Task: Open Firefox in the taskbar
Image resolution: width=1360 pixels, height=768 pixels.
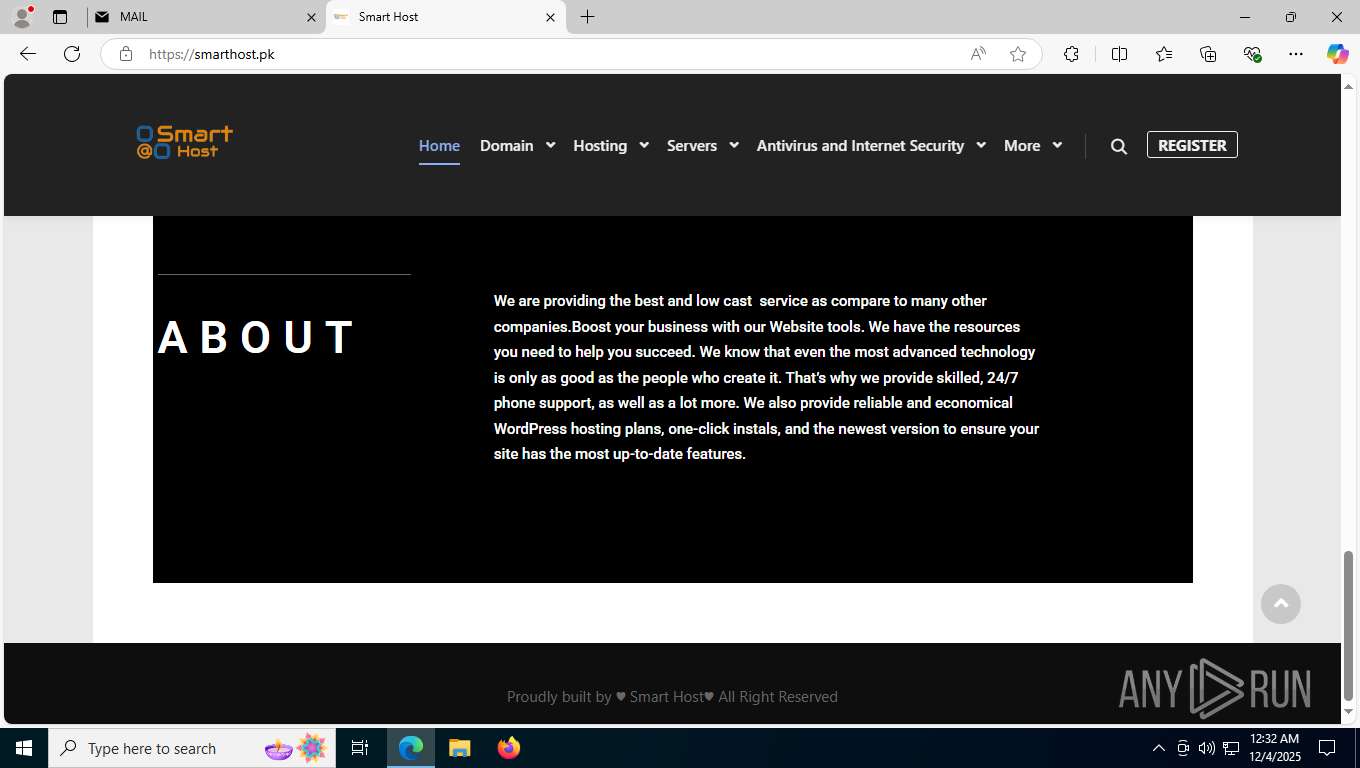Action: point(508,748)
